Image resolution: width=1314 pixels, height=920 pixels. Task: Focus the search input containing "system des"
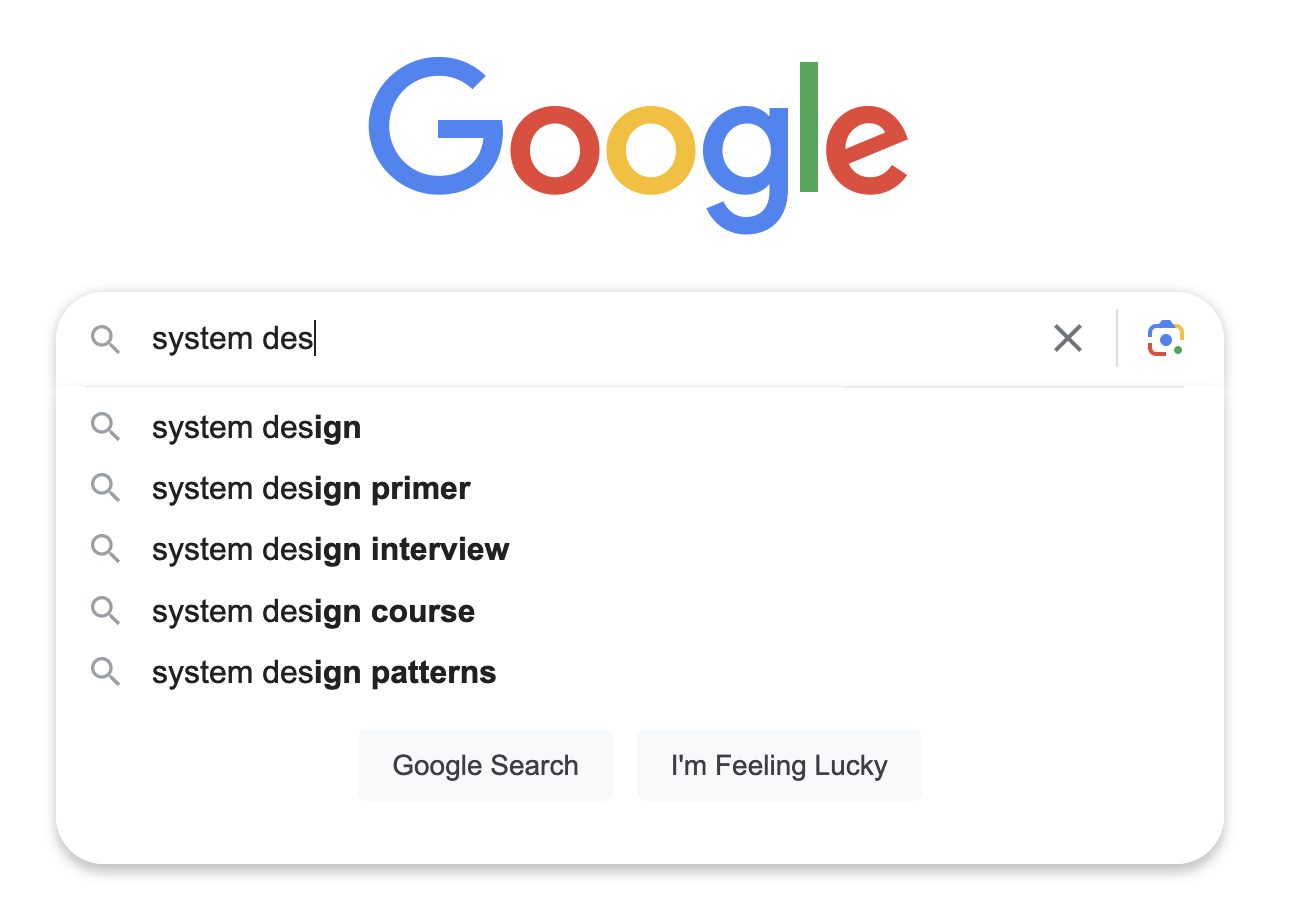click(x=590, y=339)
